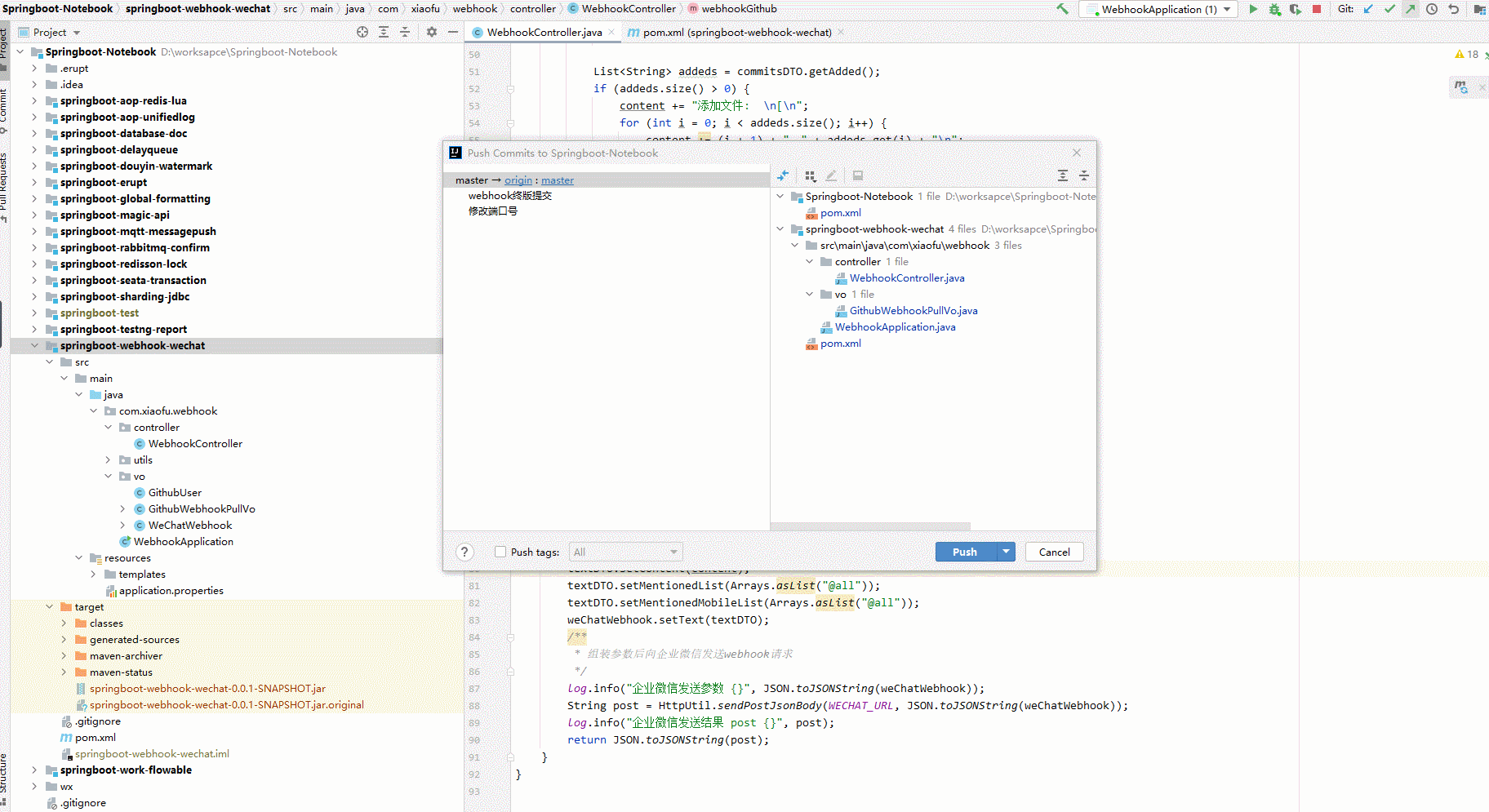This screenshot has height=812, width=1489.
Task: Open Git history clock icon
Action: pos(1432,9)
